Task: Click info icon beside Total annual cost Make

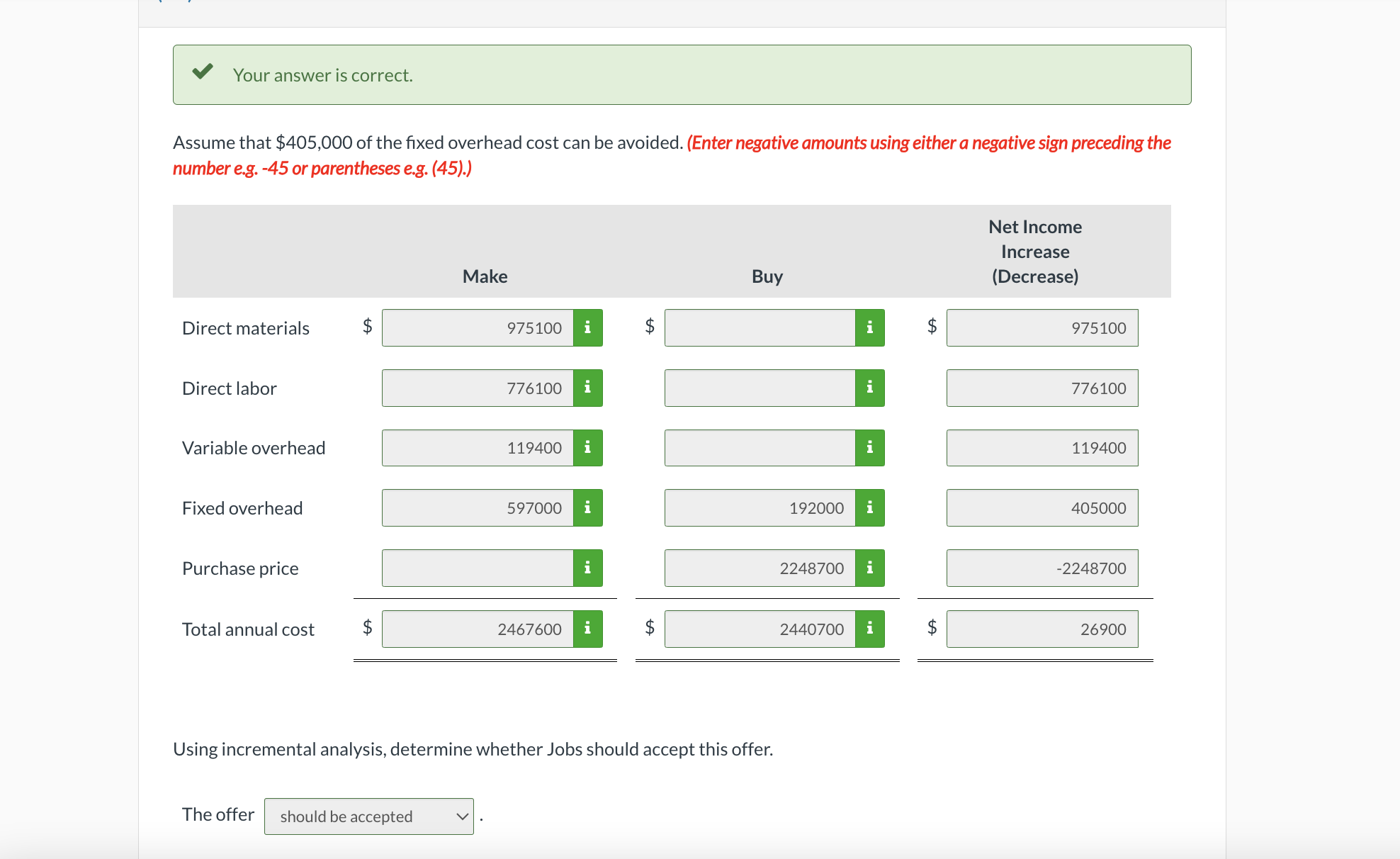Action: (587, 629)
